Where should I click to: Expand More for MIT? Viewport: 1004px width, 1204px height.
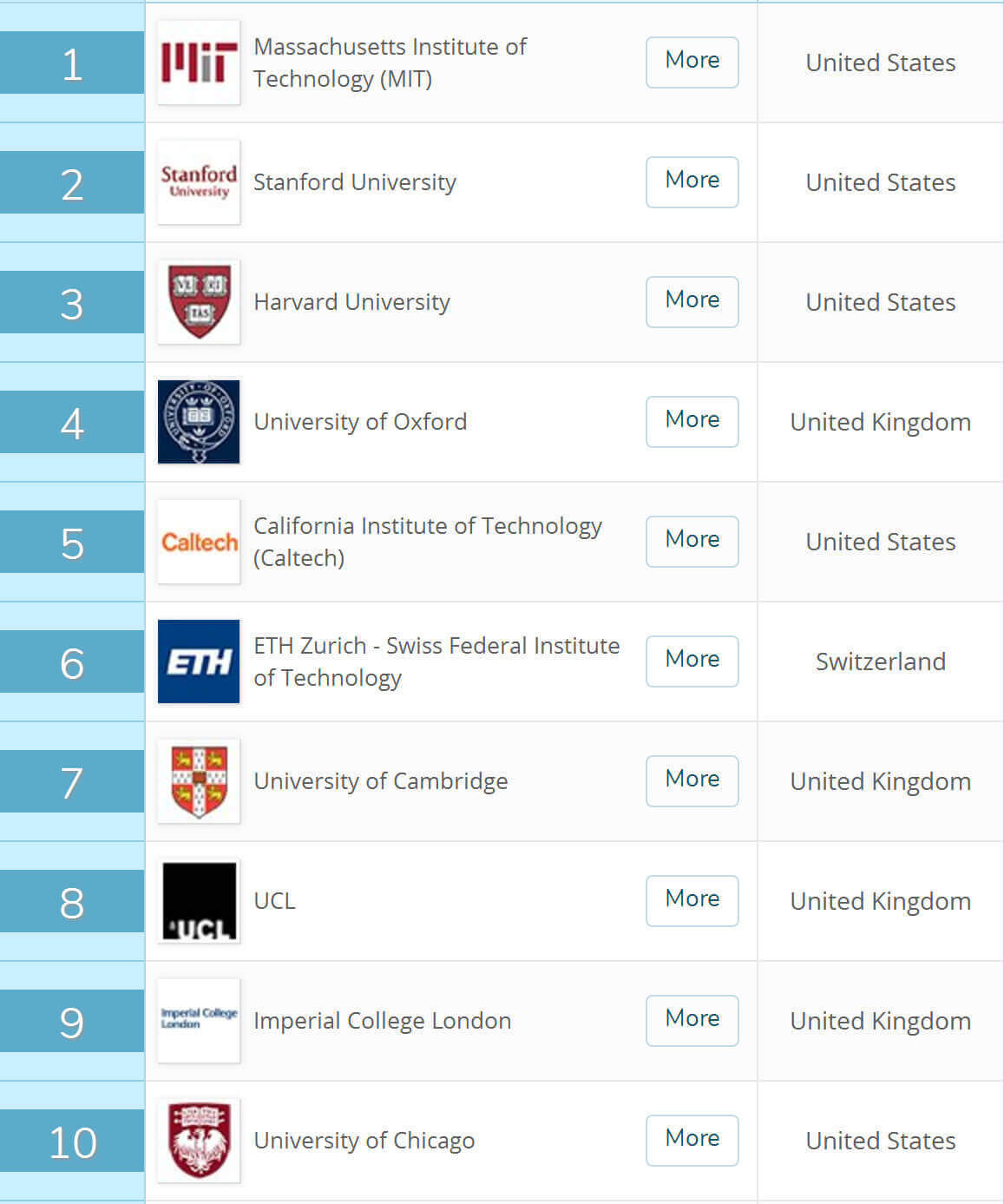coord(692,63)
